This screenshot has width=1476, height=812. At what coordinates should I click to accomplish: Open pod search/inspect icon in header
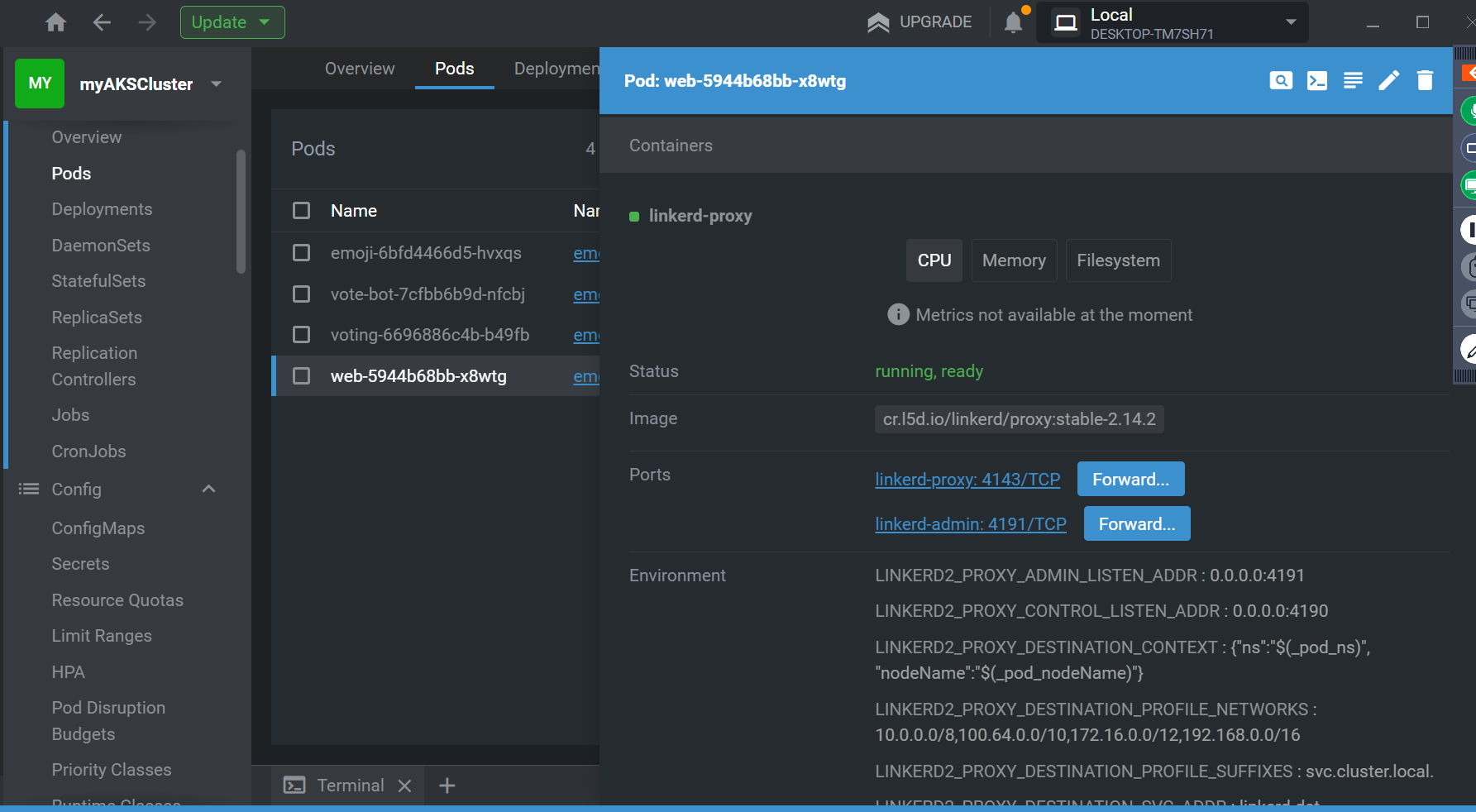pyautogui.click(x=1281, y=80)
